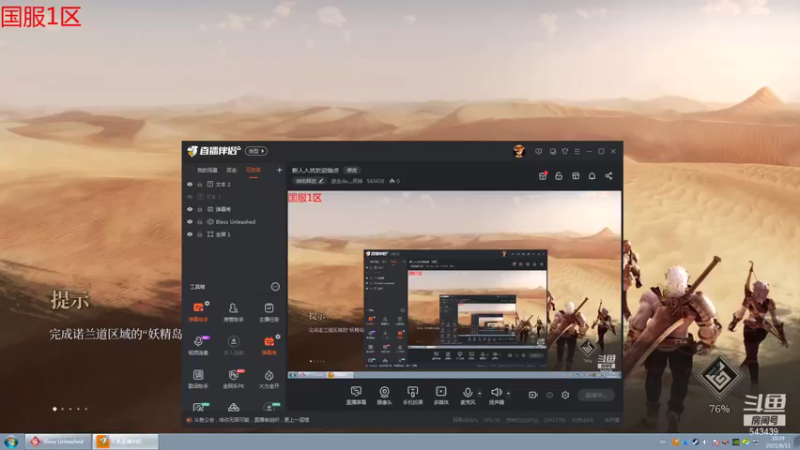This screenshot has height=450, width=800.
Task: Hide the 文本 2 layer
Action: tap(190, 184)
